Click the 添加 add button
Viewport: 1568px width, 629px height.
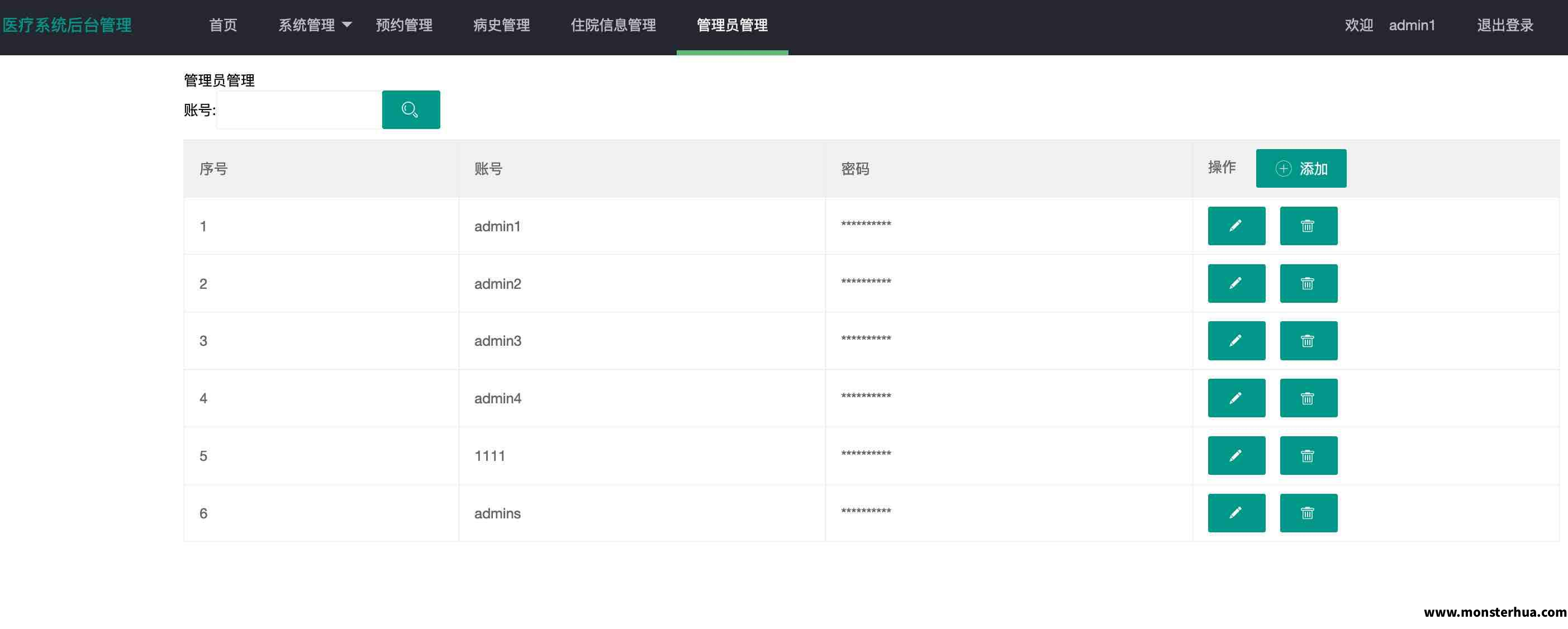pyautogui.click(x=1301, y=169)
